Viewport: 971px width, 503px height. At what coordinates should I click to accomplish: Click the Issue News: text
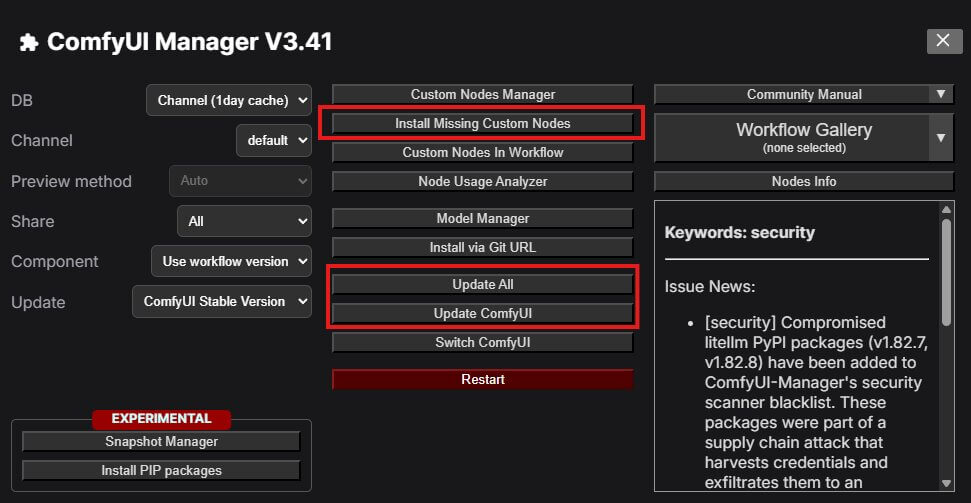[710, 287]
